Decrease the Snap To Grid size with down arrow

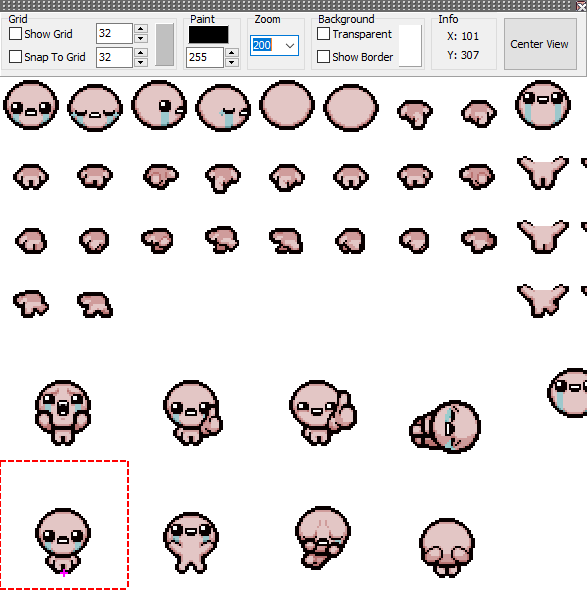[141, 62]
